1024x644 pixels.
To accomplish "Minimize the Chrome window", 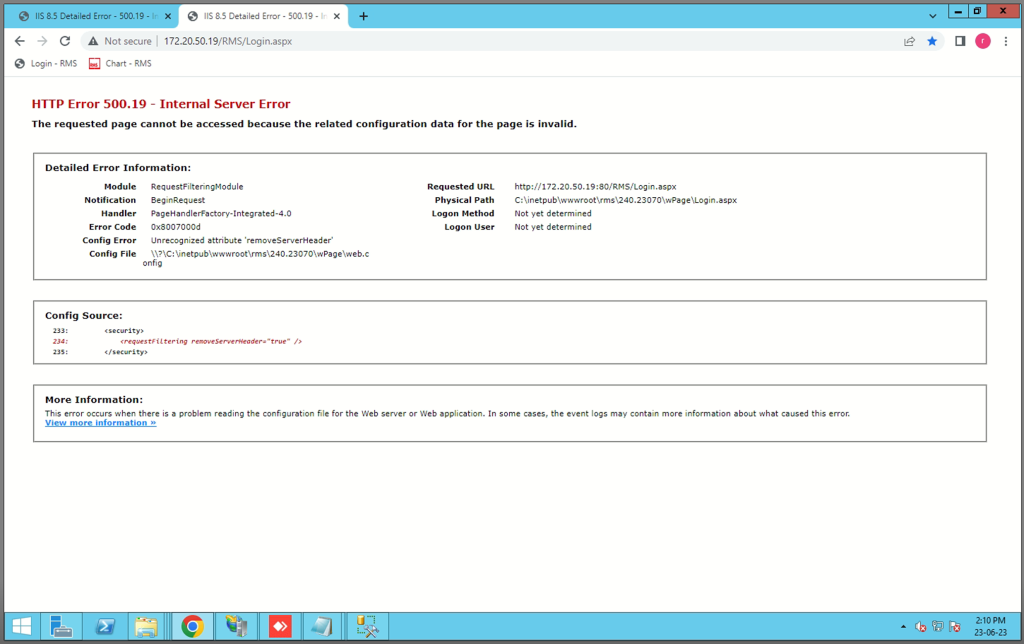I will [x=958, y=11].
